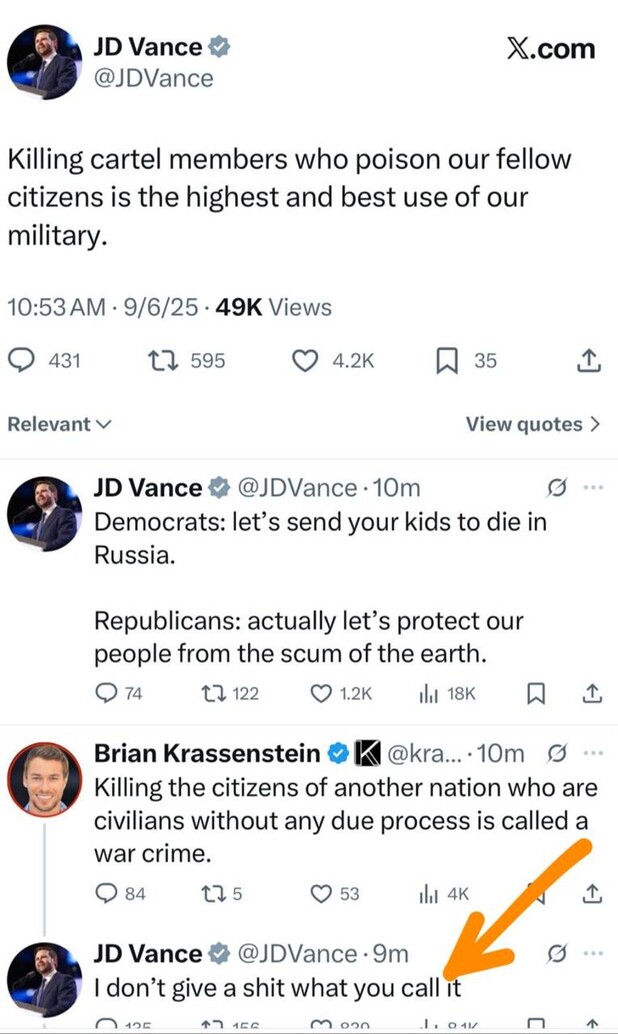Viewport: 618px width, 1034px height.
Task: Open @JDVance handle in post header
Action: coord(153,78)
